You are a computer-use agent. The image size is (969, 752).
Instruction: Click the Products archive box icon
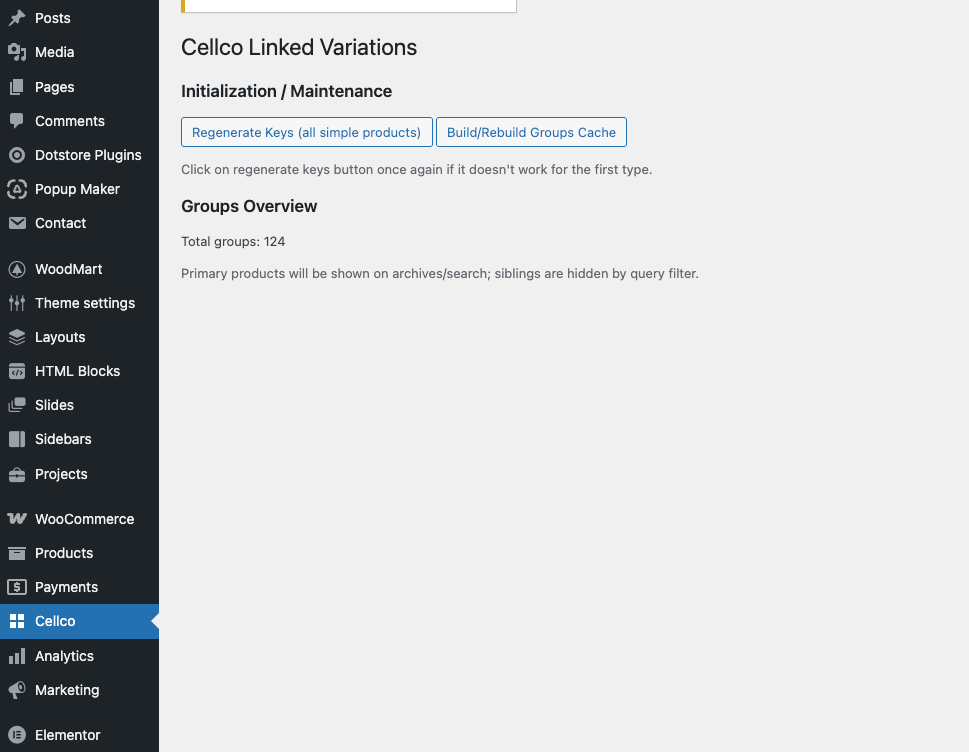17,553
